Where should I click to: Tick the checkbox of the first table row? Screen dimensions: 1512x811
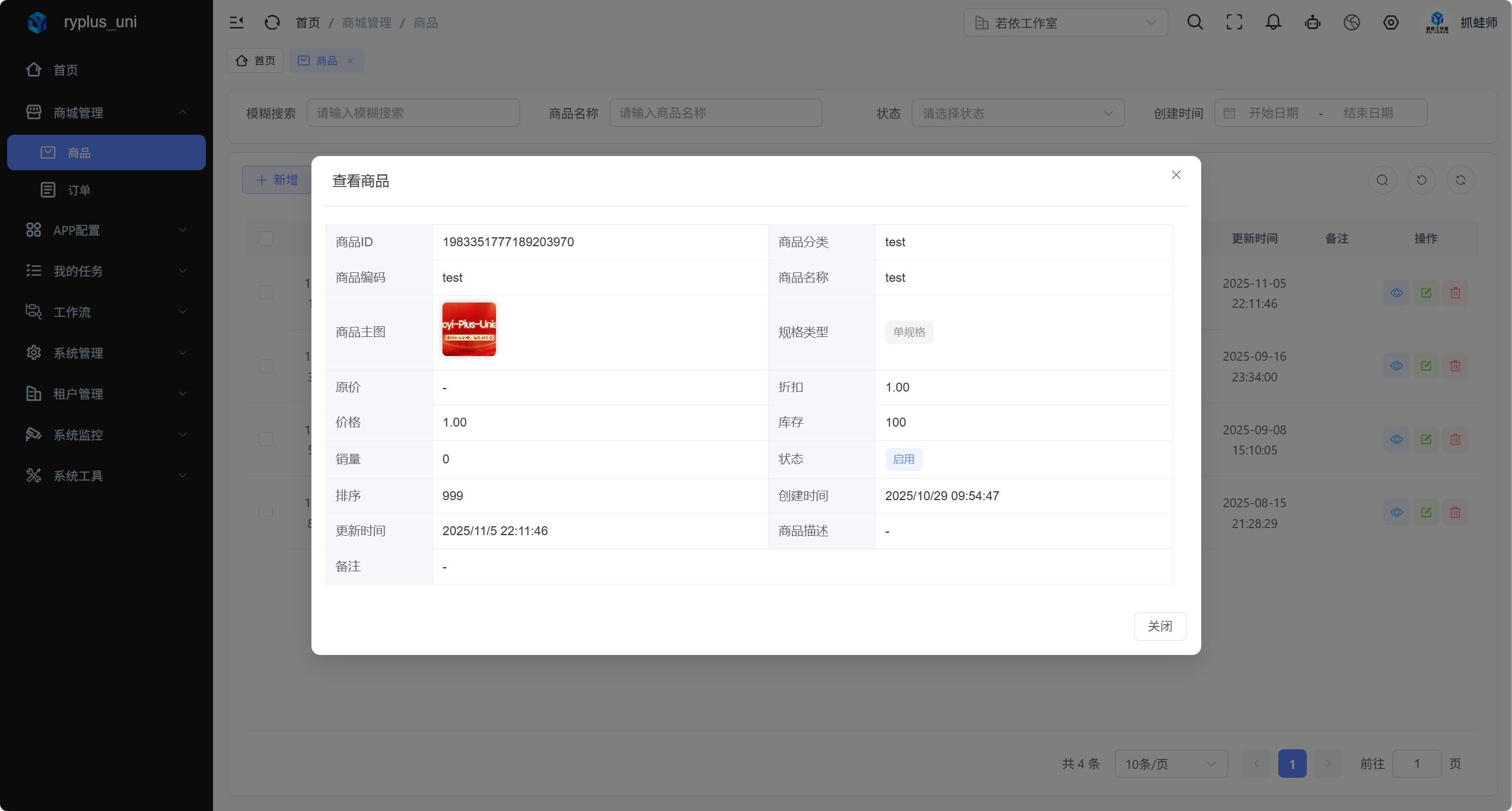(x=266, y=292)
